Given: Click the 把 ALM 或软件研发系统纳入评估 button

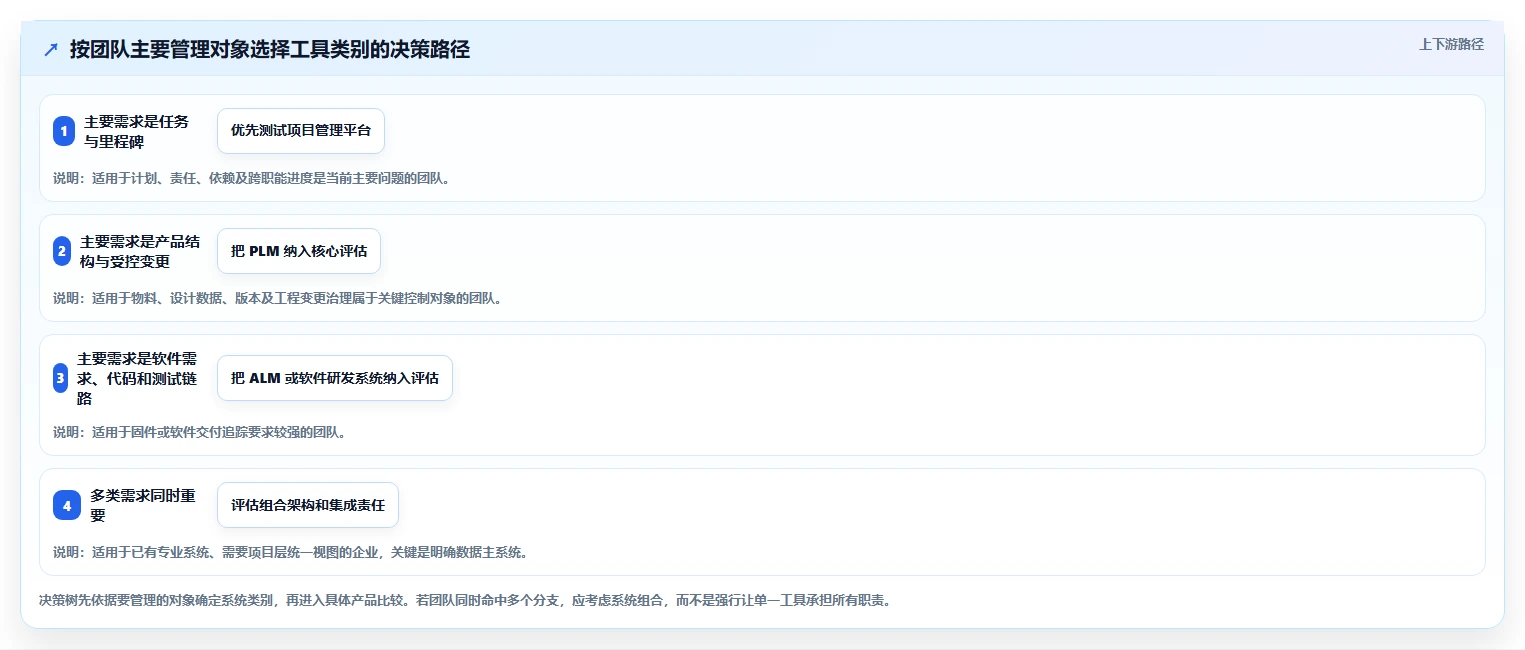Looking at the screenshot, I should (335, 378).
